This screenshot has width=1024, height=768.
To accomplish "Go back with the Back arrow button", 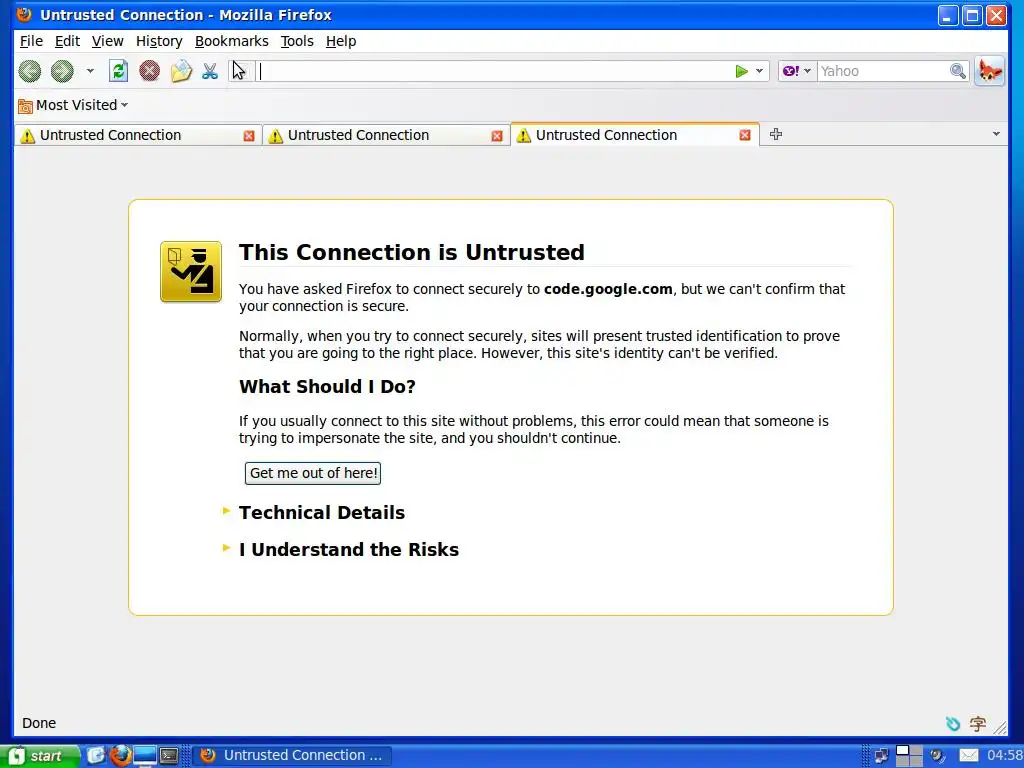I will coord(29,71).
